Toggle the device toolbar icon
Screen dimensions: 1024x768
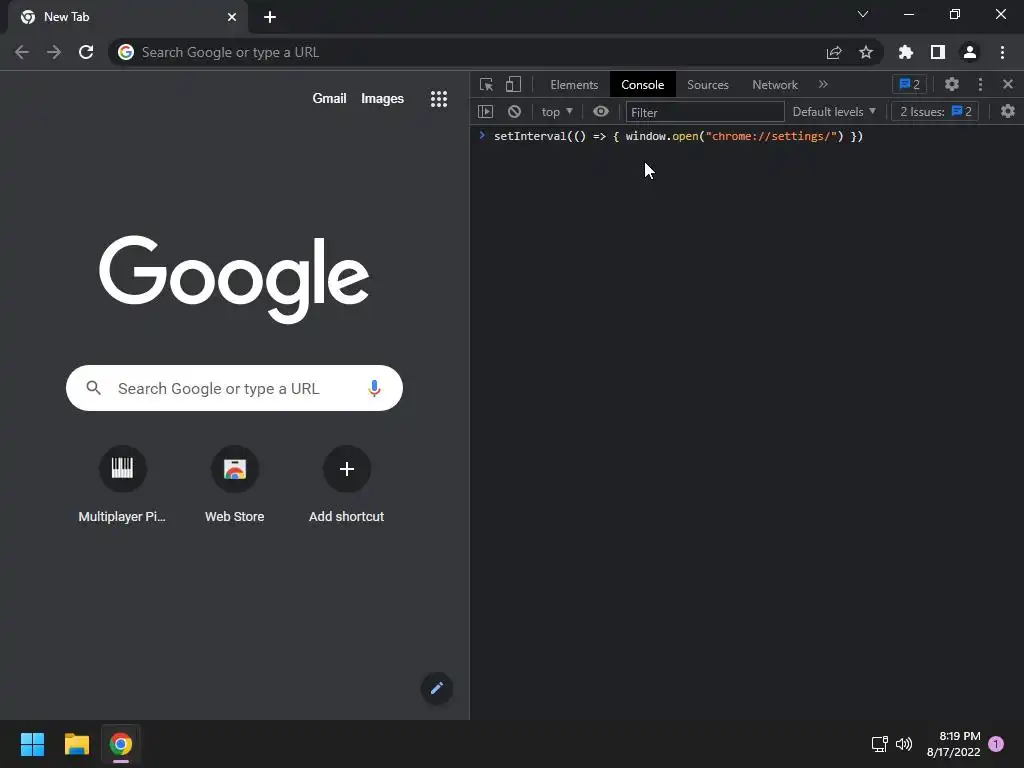[513, 84]
